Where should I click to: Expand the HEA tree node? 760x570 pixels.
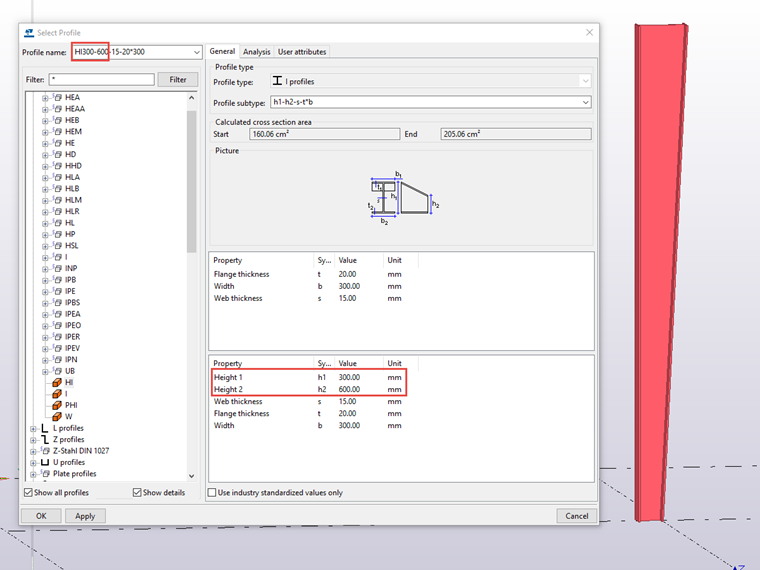pos(45,98)
